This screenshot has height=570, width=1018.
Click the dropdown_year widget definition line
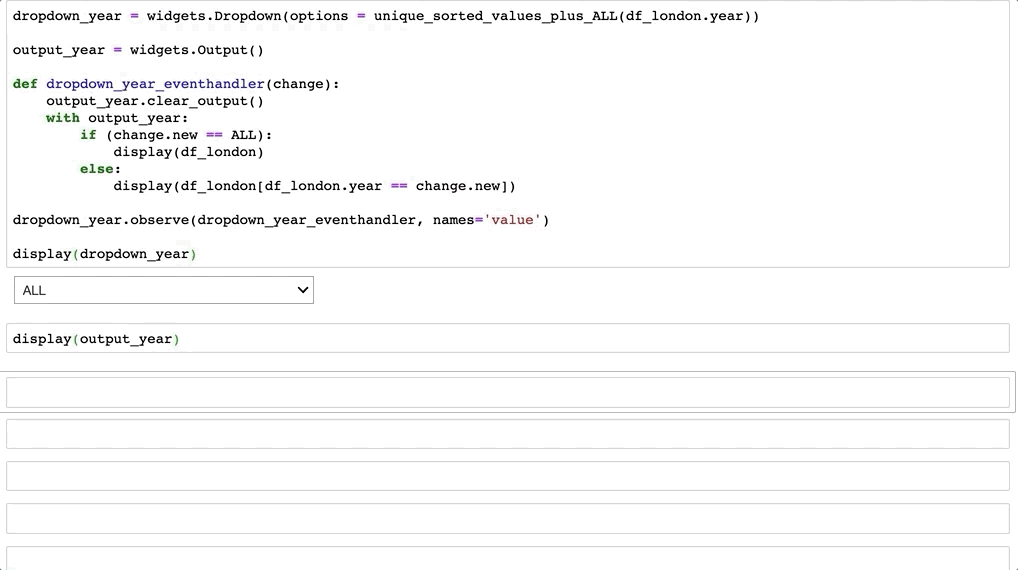(x=386, y=16)
